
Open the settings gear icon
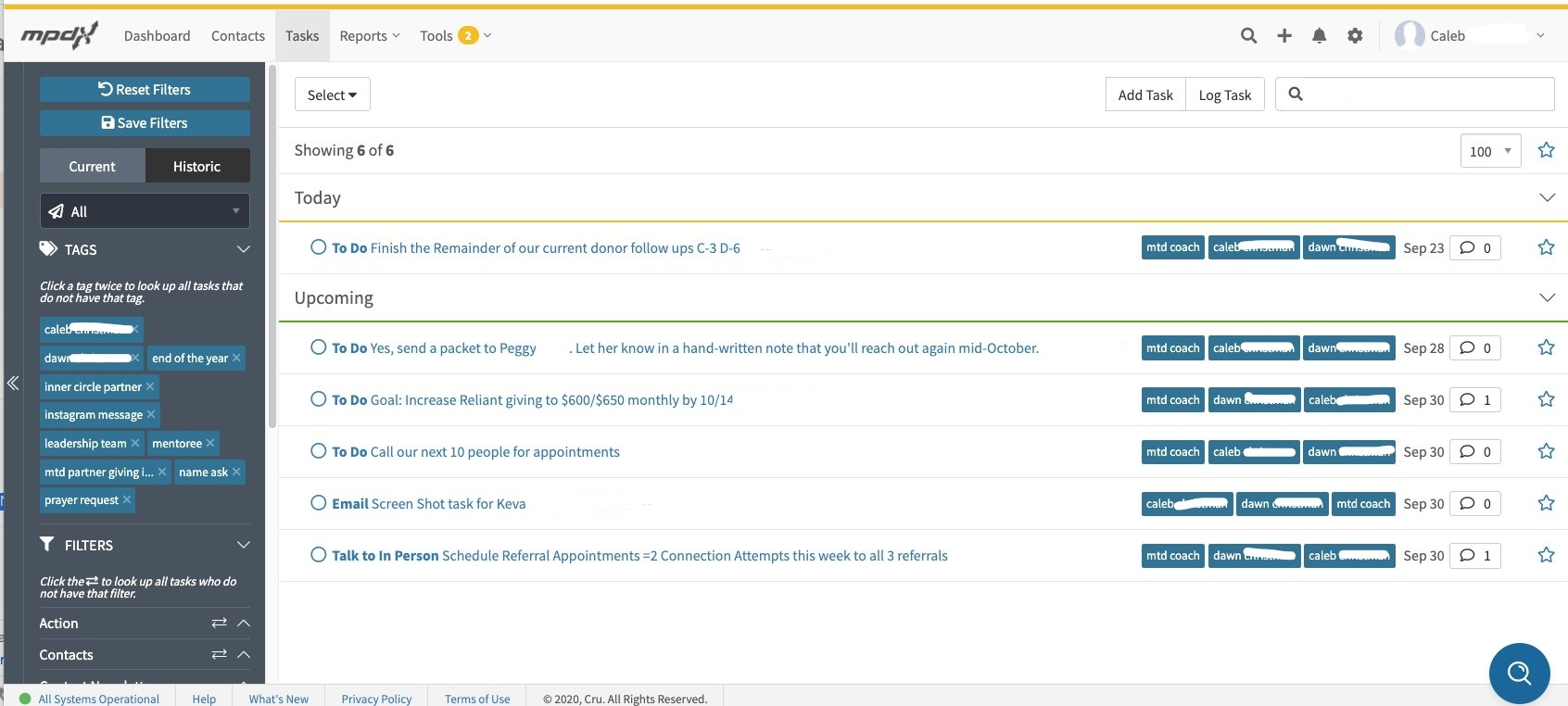tap(1355, 36)
